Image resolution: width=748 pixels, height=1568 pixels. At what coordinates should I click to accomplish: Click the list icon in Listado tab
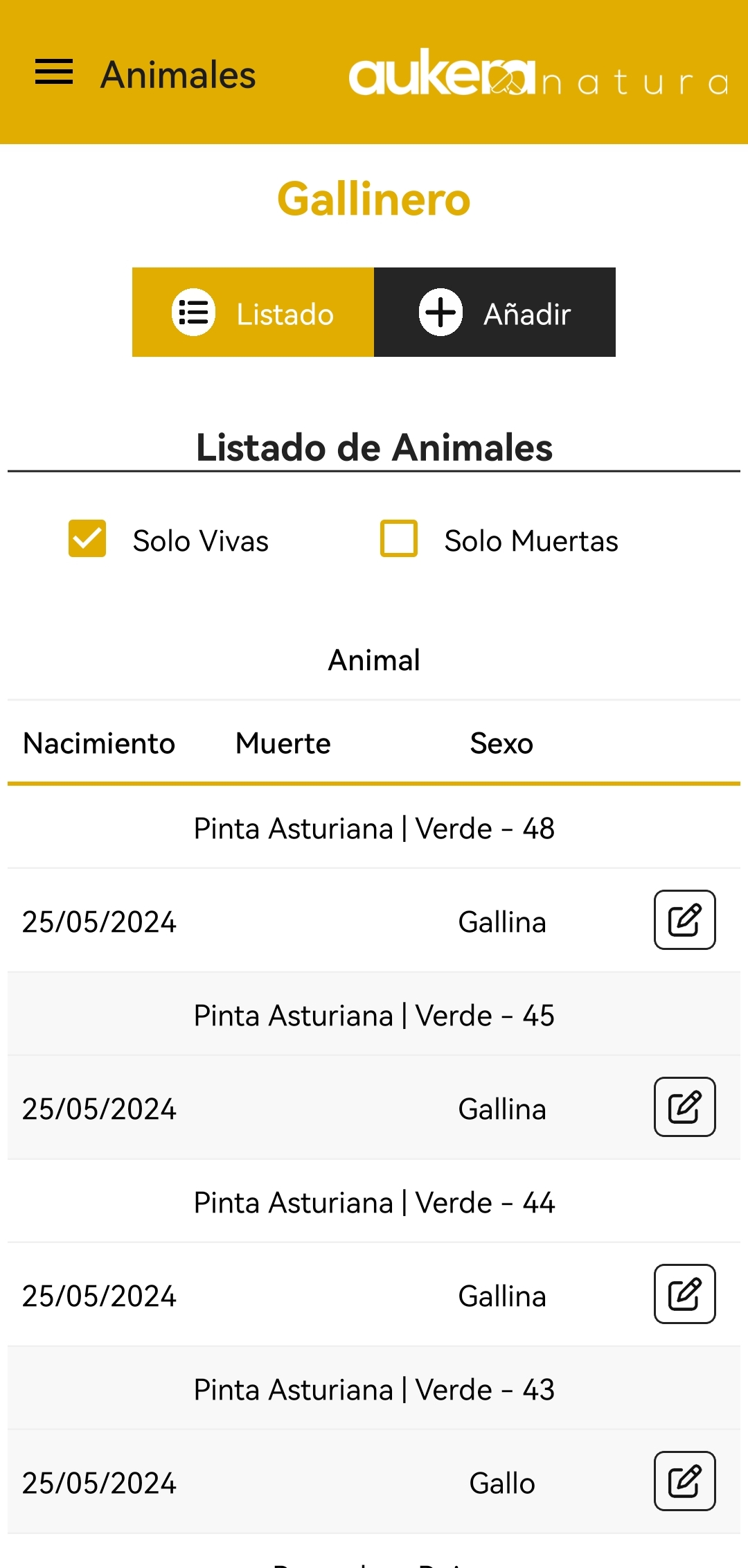(193, 312)
